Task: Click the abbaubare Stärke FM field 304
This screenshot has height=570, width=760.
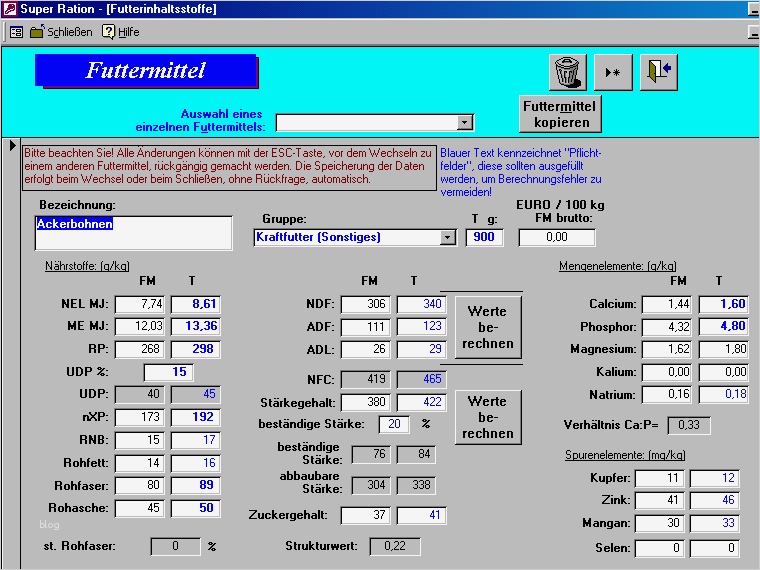Action: pos(371,485)
